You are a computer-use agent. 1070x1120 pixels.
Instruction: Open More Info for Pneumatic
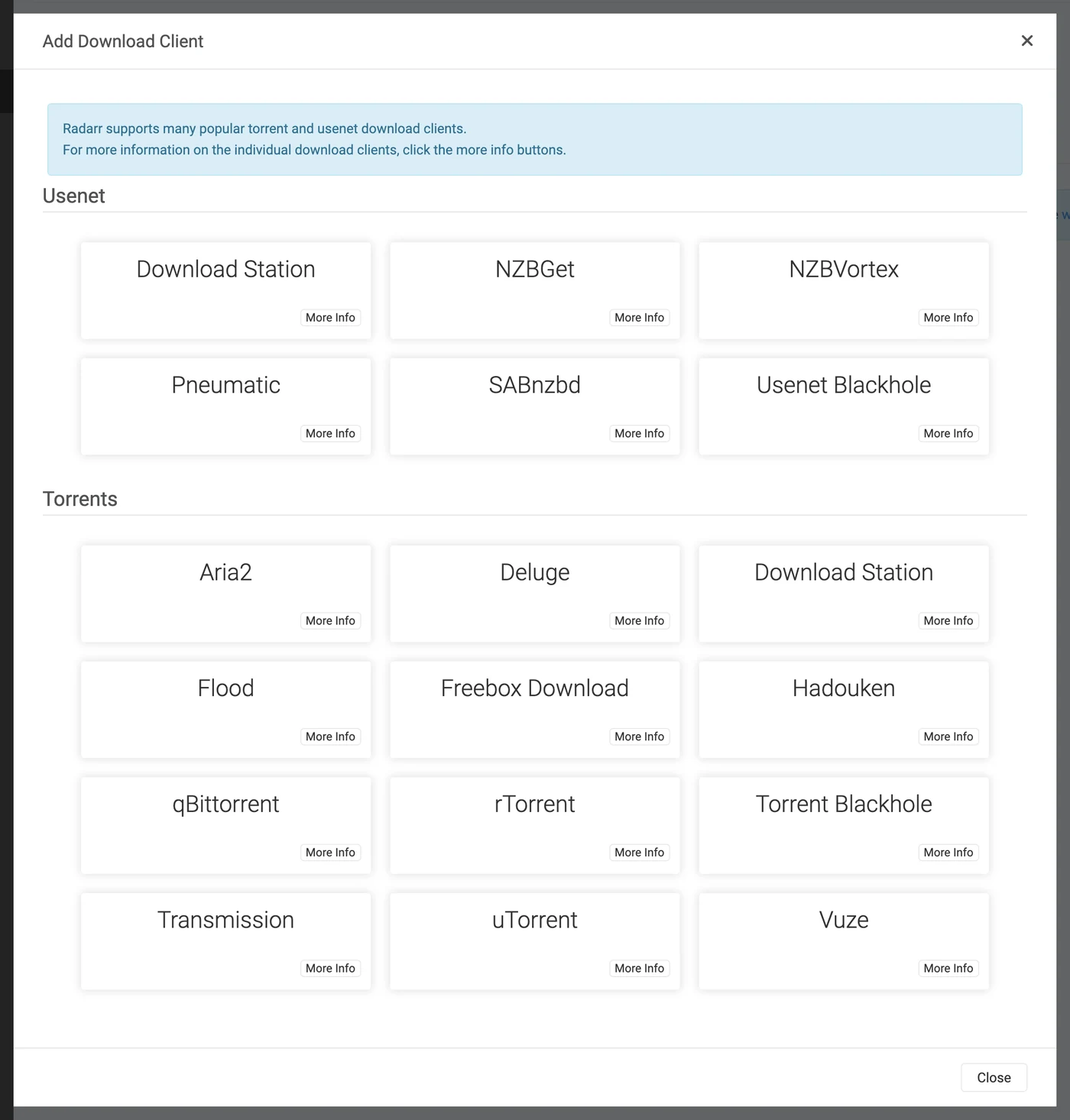click(x=330, y=433)
